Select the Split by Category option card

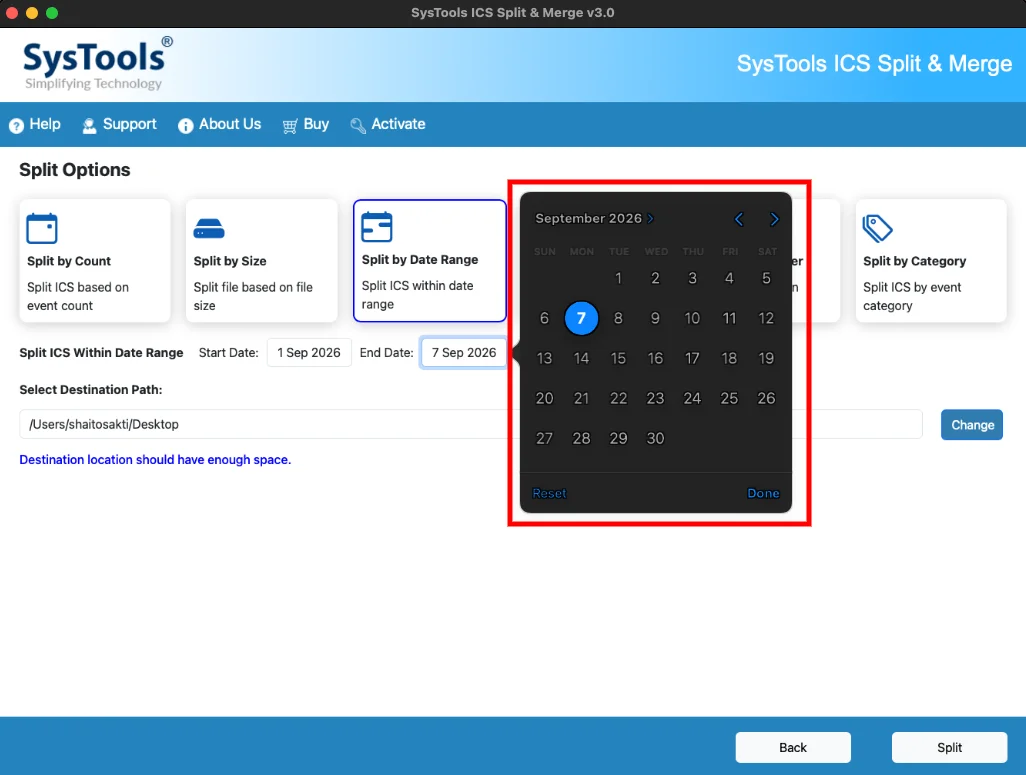click(931, 261)
